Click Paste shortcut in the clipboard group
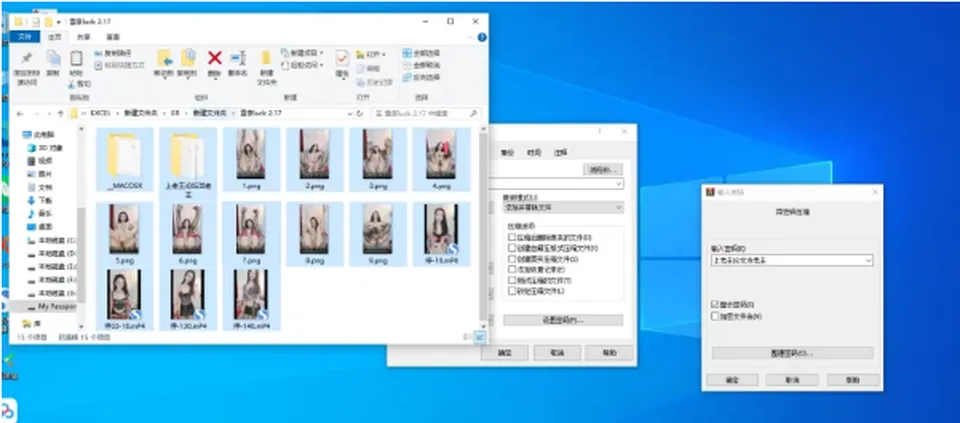Image resolution: width=960 pixels, height=423 pixels. pos(120,65)
